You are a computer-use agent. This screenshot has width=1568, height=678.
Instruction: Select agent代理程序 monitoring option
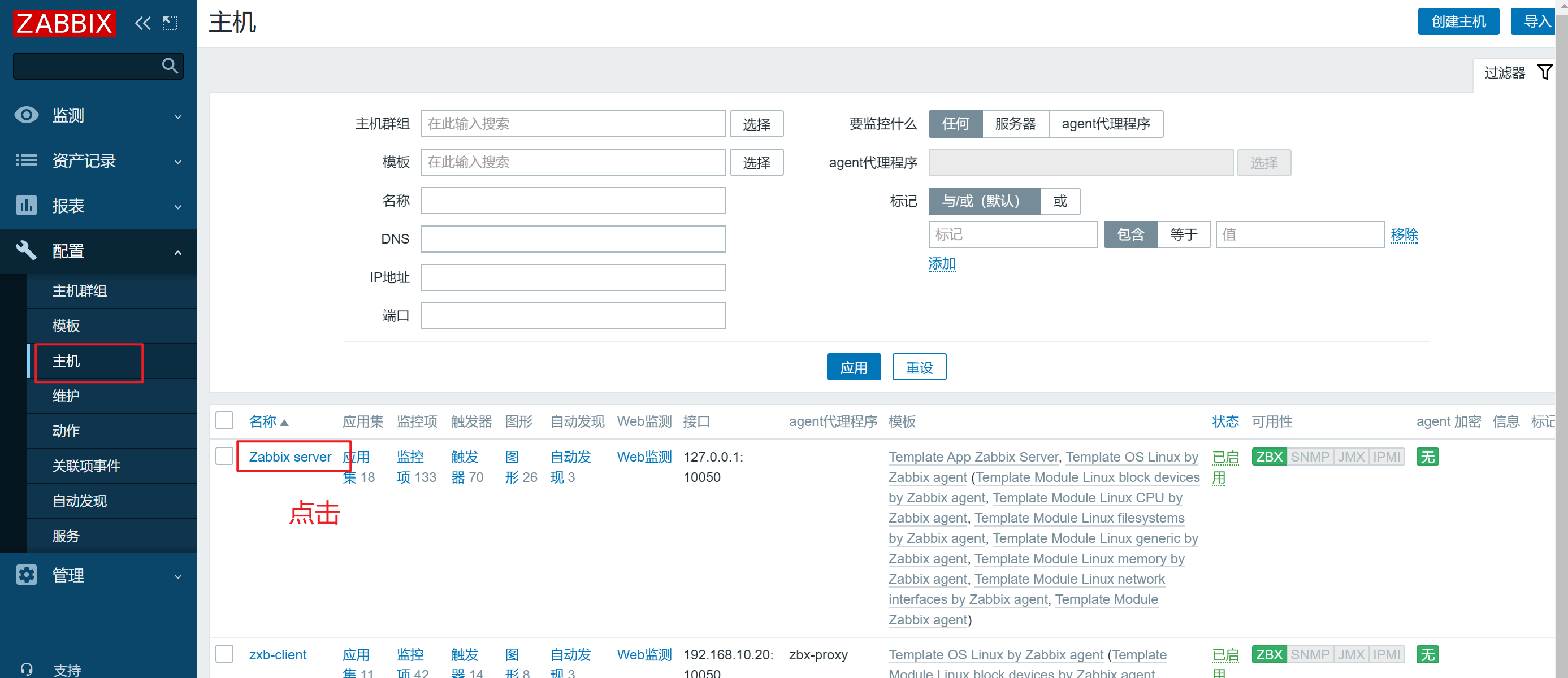[1106, 124]
